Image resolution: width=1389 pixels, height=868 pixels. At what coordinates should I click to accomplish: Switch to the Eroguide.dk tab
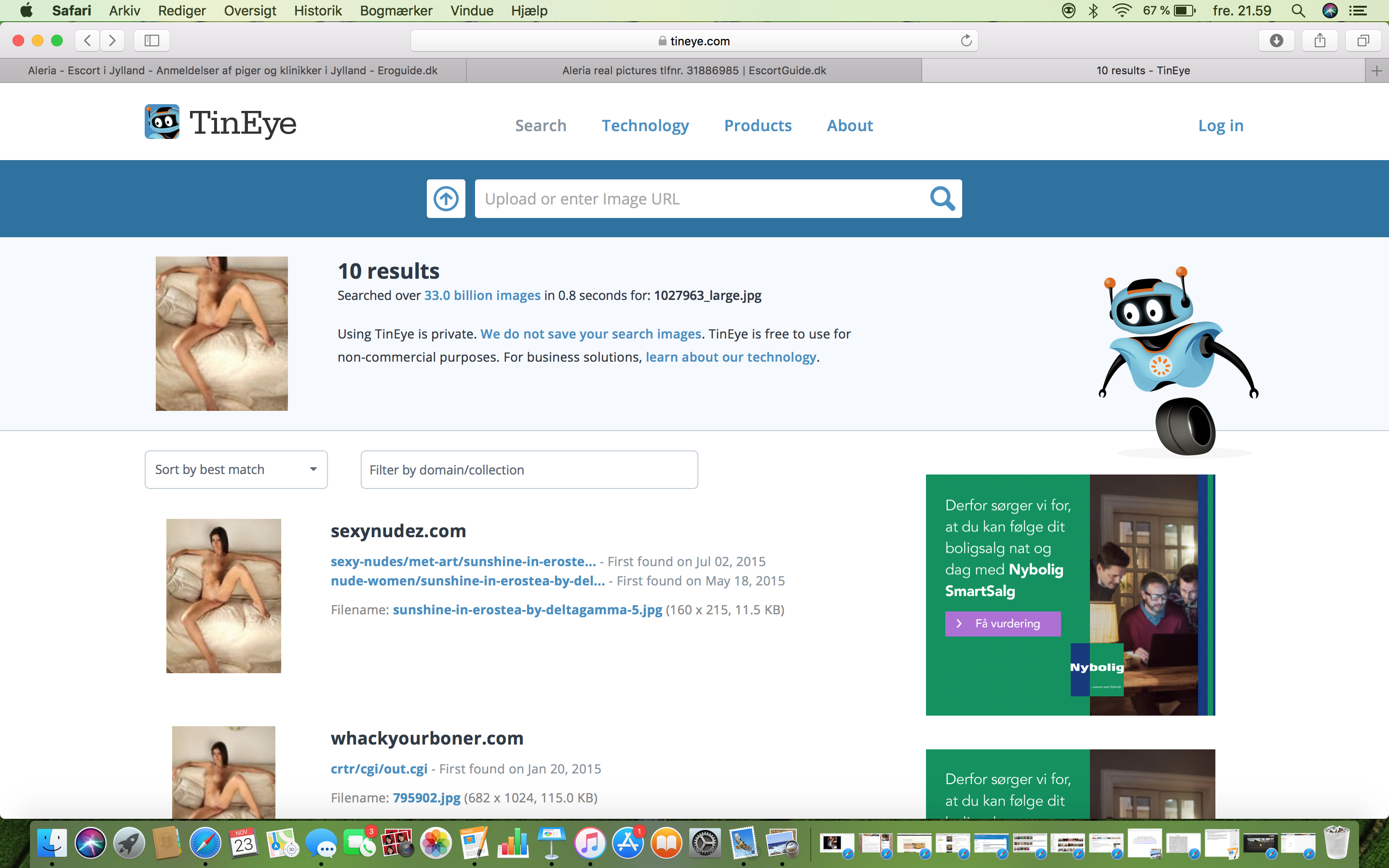click(x=232, y=70)
